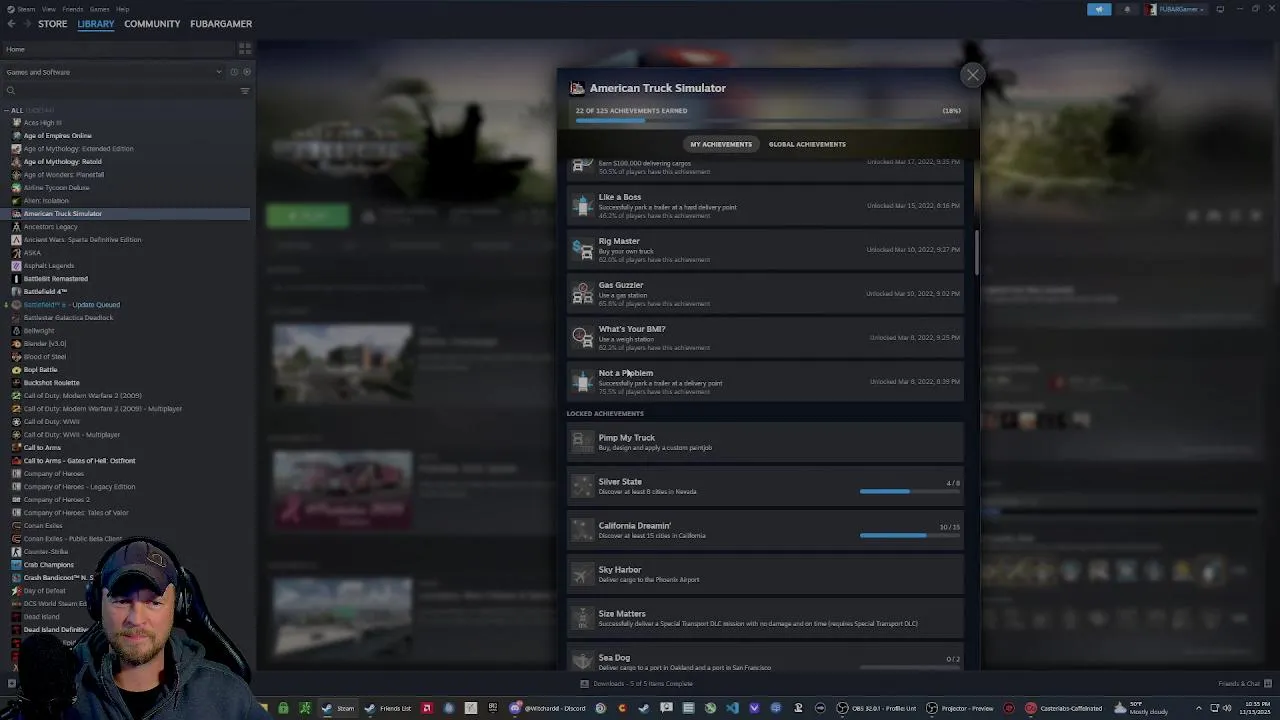Go to the LIBRARY section
The height and width of the screenshot is (720, 1280).
[x=96, y=24]
